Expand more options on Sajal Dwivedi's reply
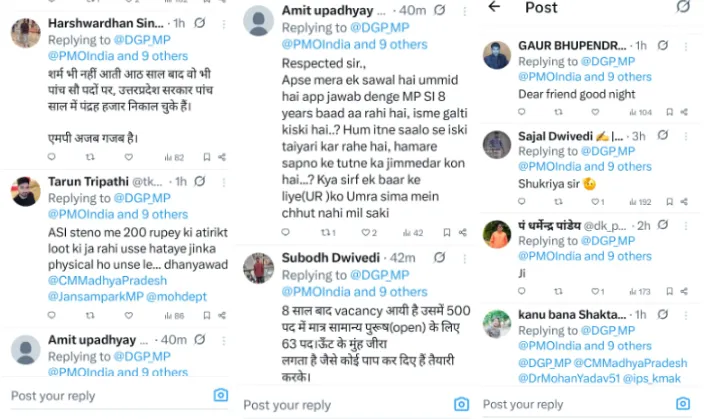This screenshot has height=419, width=704. point(688,135)
